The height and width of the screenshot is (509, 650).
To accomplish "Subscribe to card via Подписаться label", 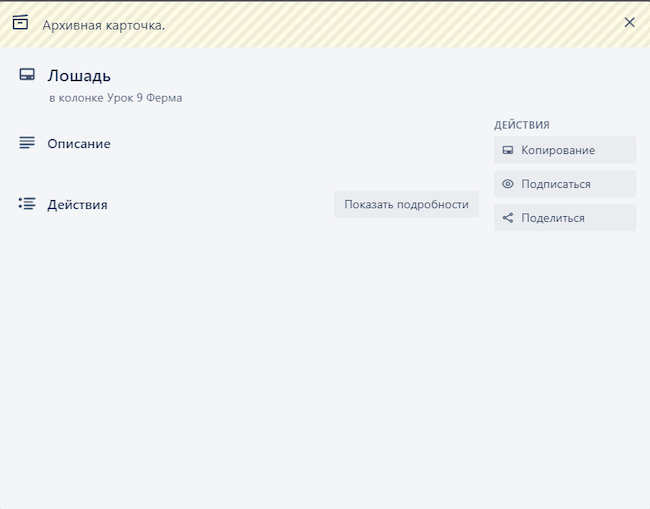I will pos(556,184).
